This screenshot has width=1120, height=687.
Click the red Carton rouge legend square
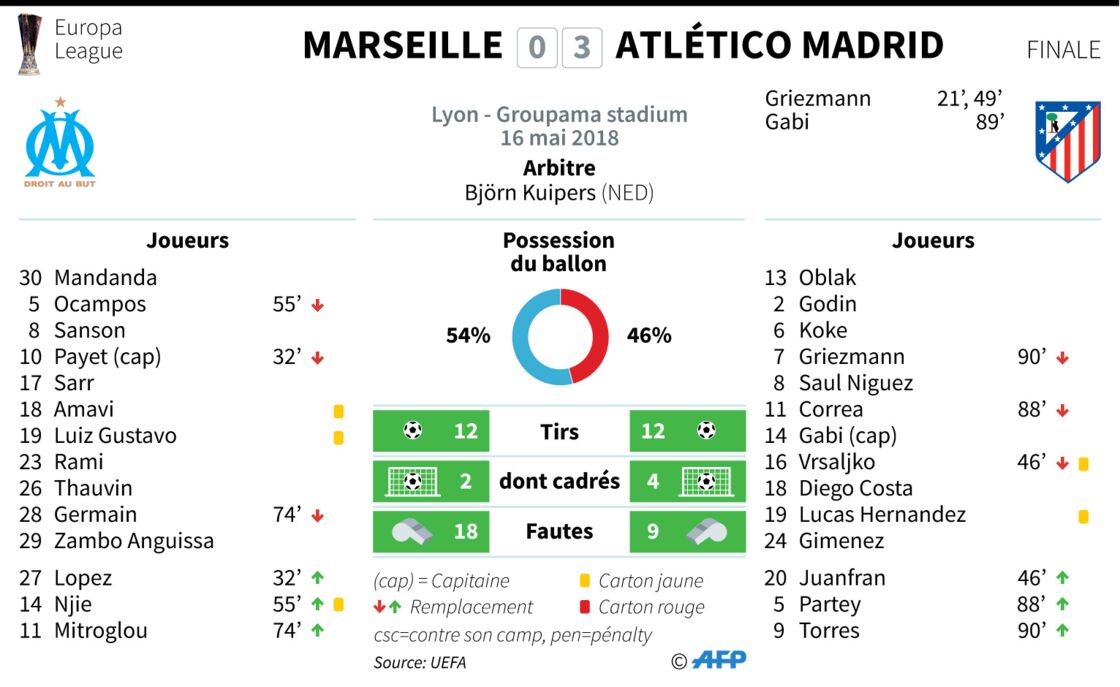[584, 607]
